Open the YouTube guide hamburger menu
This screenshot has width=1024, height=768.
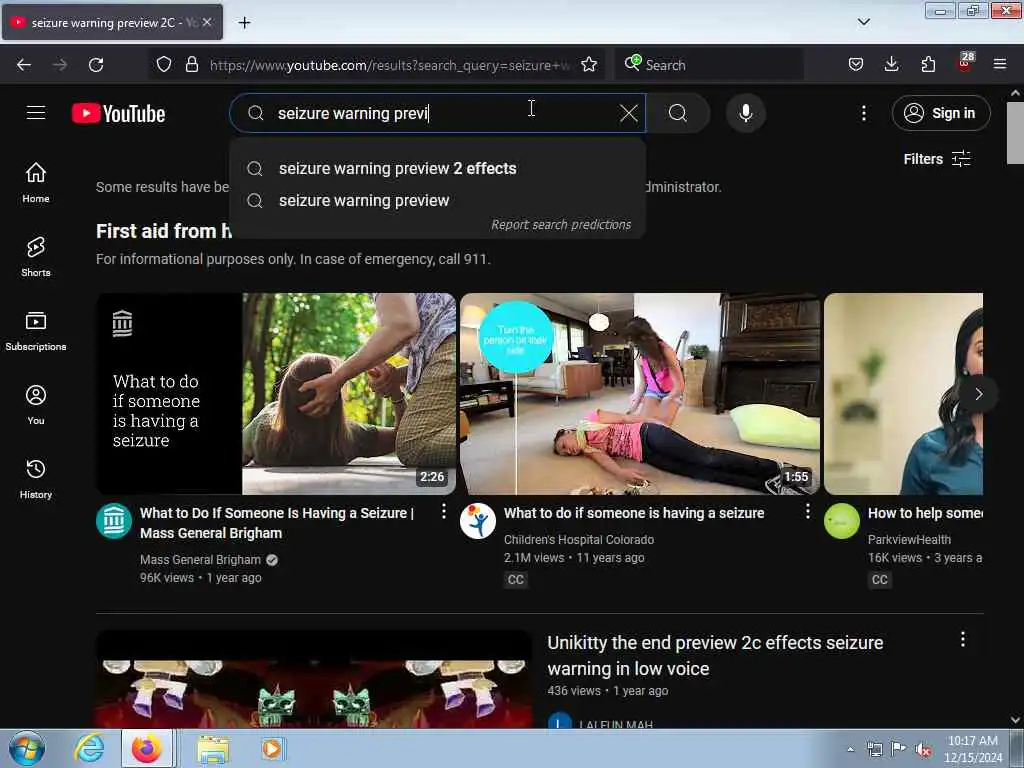[36, 113]
